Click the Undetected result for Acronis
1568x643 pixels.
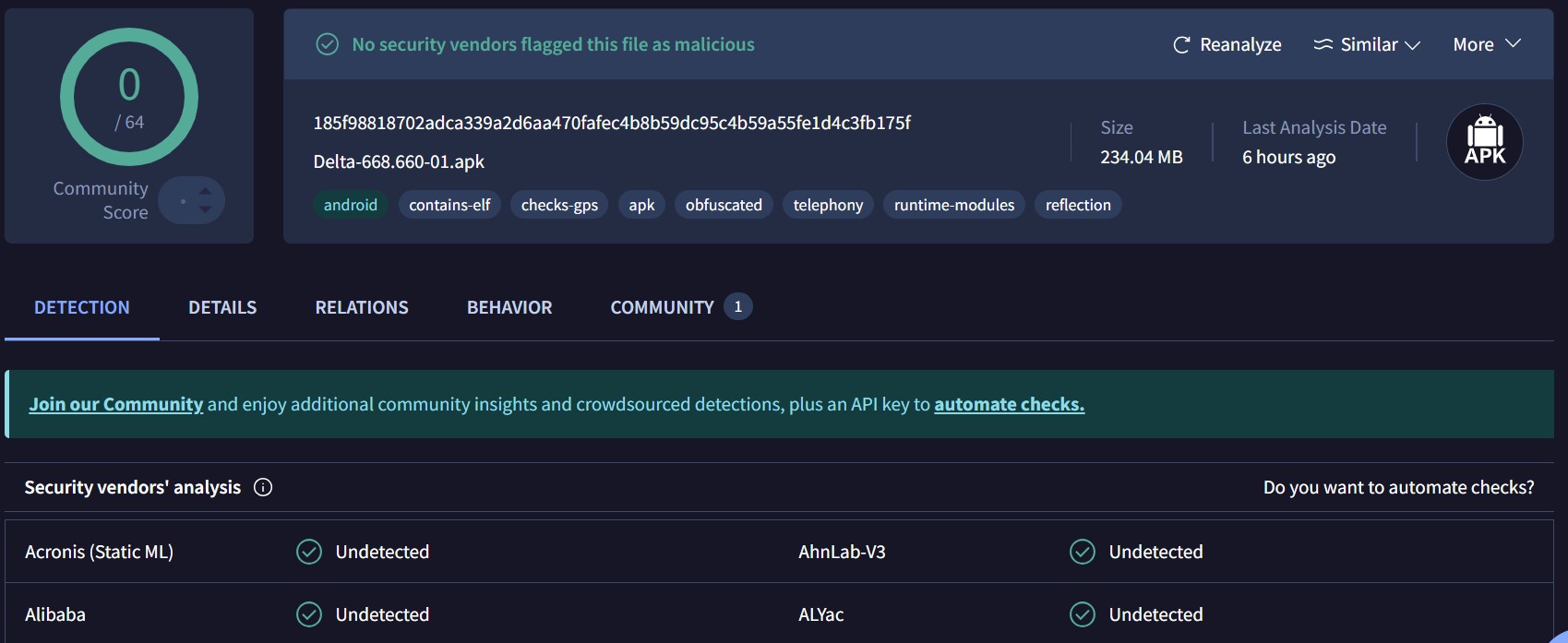point(382,552)
